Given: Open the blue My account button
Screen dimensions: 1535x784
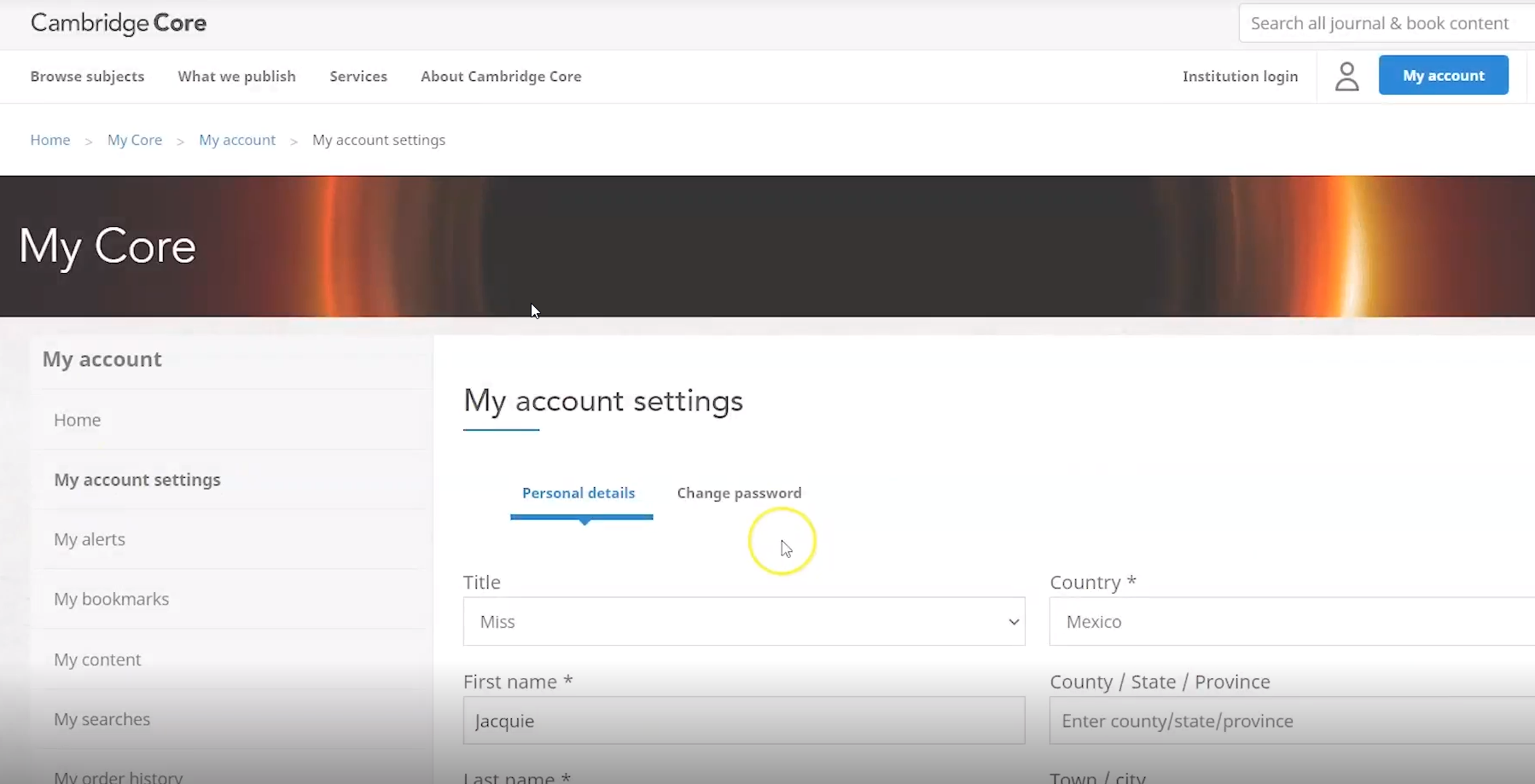Looking at the screenshot, I should 1444,75.
